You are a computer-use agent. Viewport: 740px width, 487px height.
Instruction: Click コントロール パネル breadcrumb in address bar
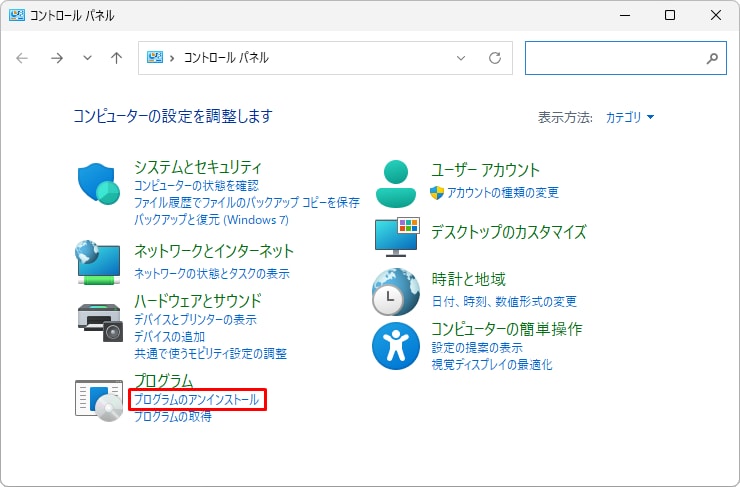226,58
